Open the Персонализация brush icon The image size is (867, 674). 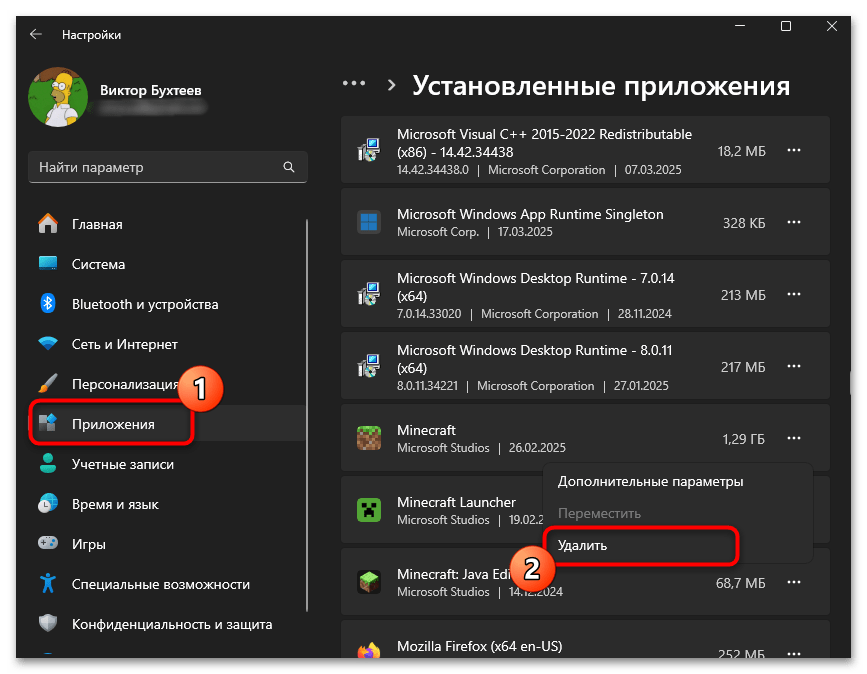[48, 383]
